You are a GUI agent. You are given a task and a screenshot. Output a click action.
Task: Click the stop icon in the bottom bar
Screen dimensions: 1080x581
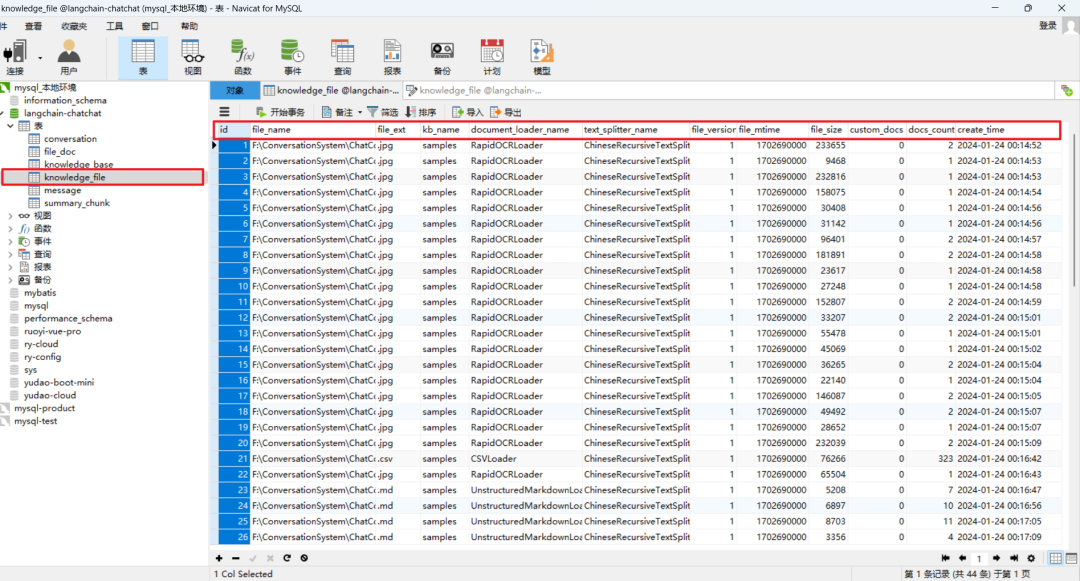coord(304,558)
